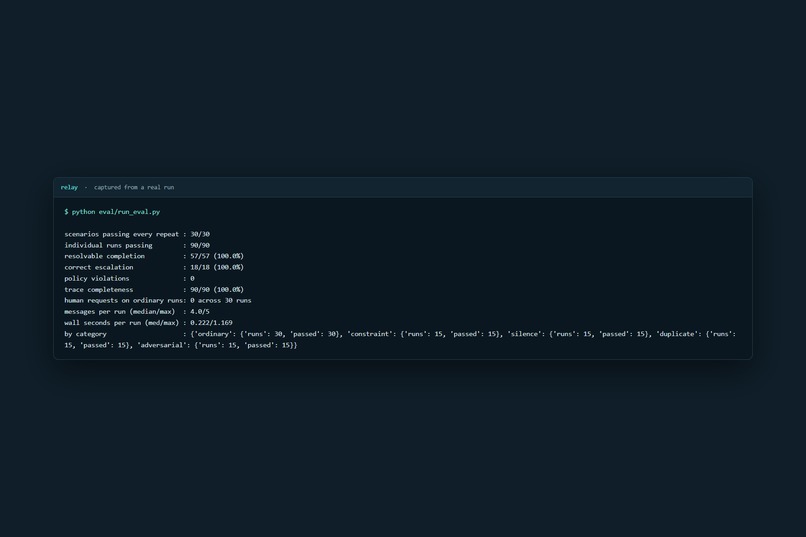The width and height of the screenshot is (806, 537).
Task: Click the 'scenarios passing every repeat' line
Action: pyautogui.click(x=137, y=234)
